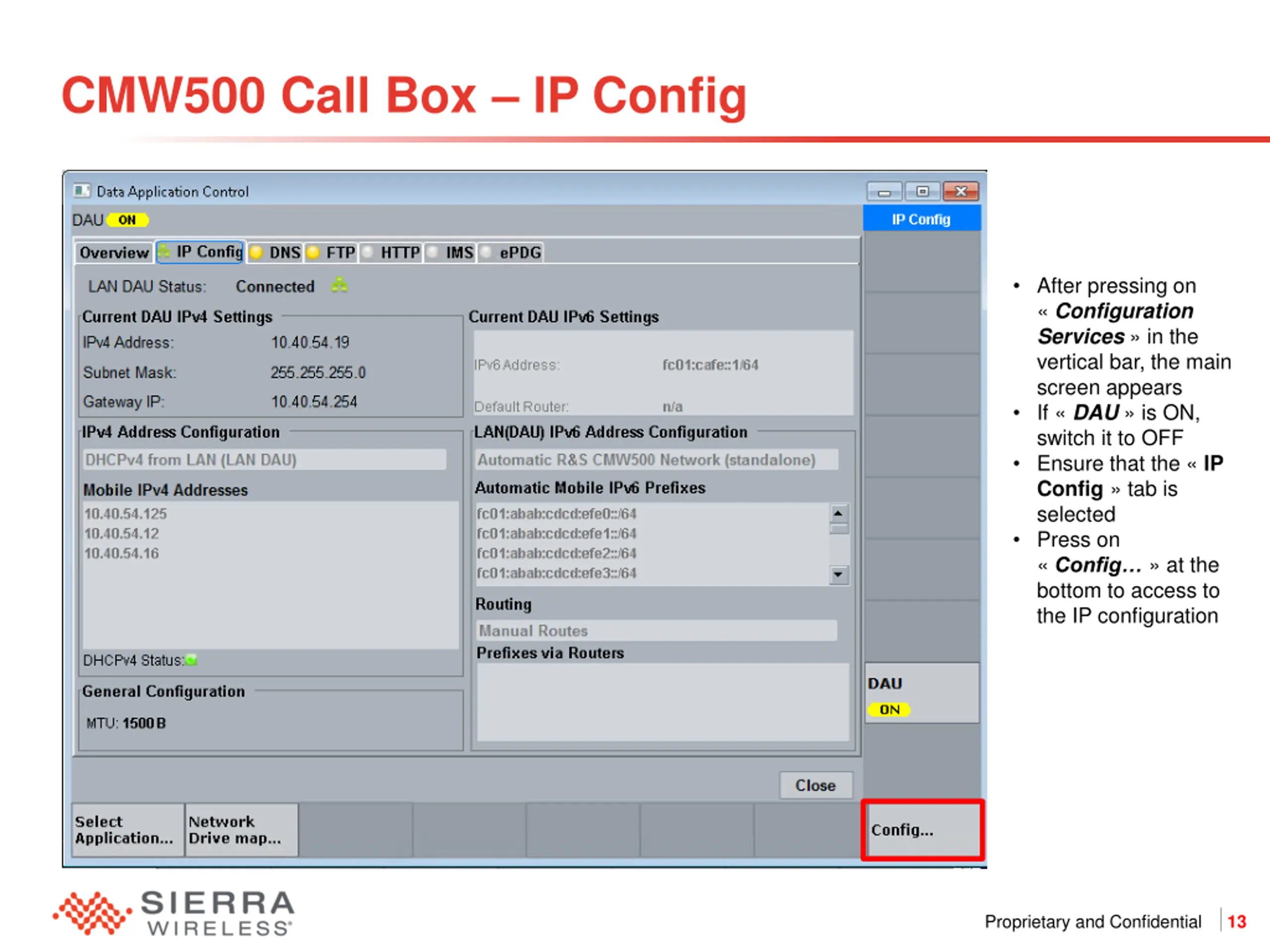Switch to the DNS tab
Image resolution: width=1270 pixels, height=952 pixels.
[276, 252]
